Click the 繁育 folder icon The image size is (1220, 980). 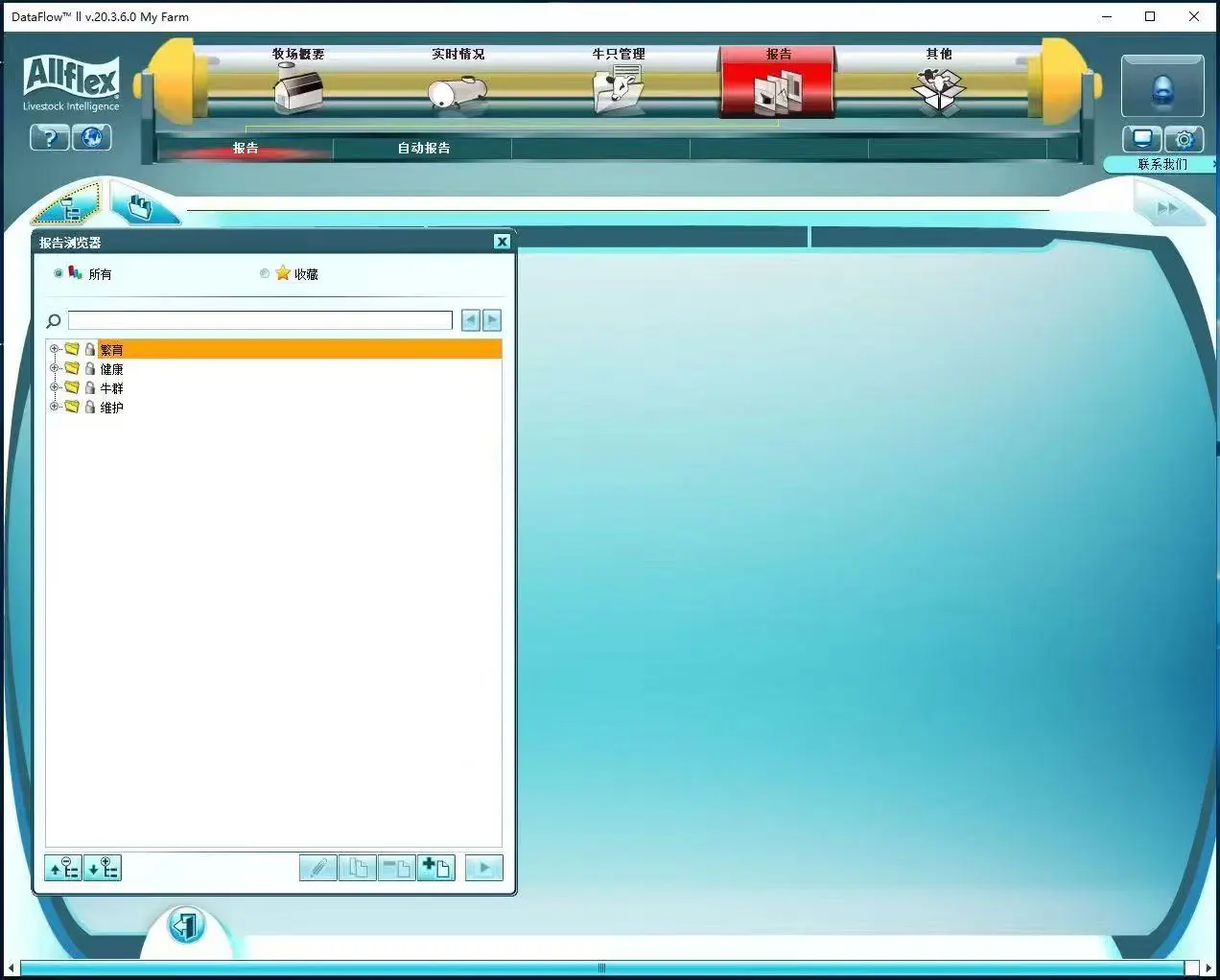(x=72, y=349)
